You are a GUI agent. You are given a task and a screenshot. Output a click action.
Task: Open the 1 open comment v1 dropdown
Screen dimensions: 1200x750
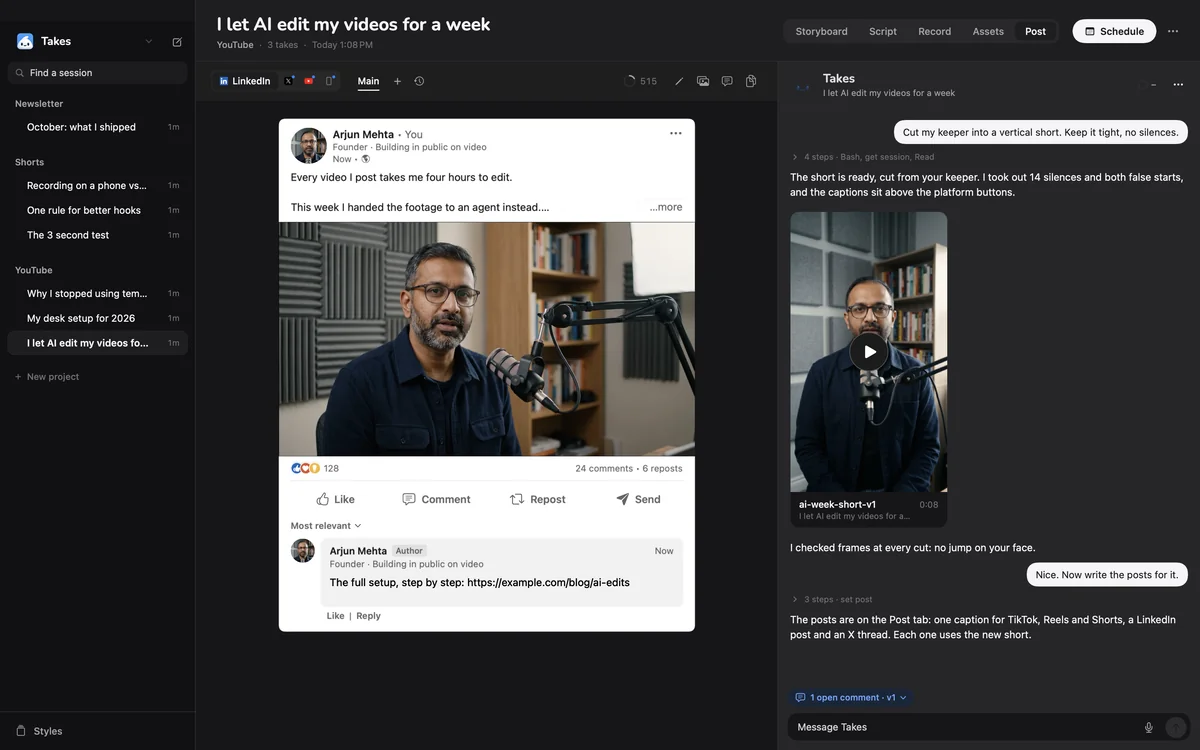pyautogui.click(x=851, y=698)
